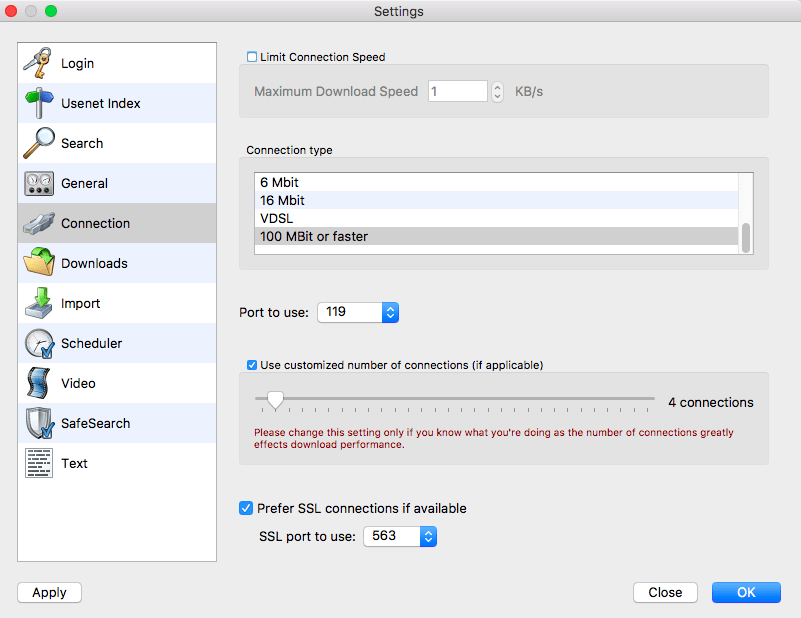
Task: Click the Connection network plug icon
Action: point(39,224)
